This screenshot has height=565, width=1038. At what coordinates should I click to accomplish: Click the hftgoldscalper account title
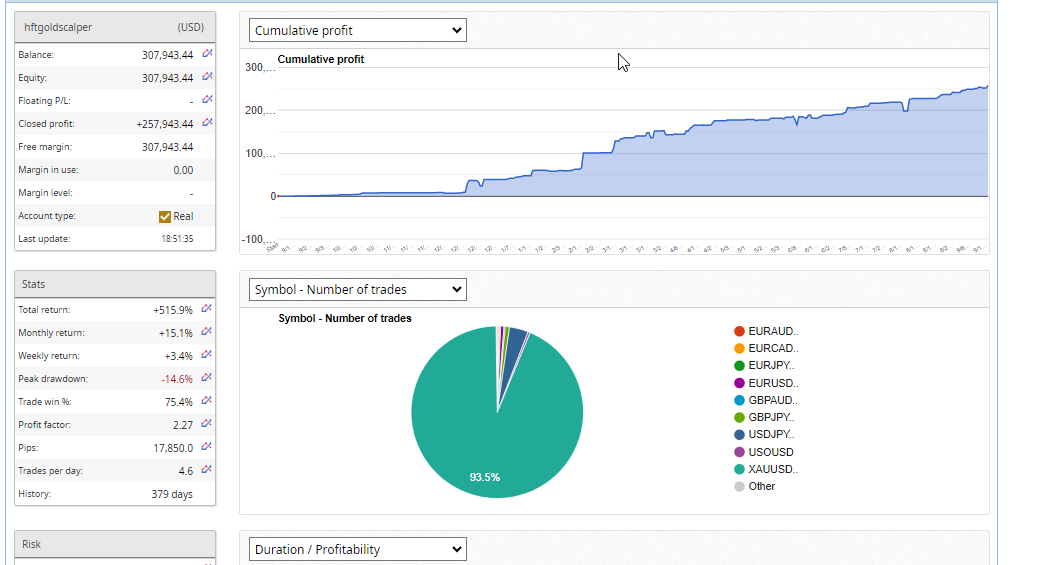58,28
